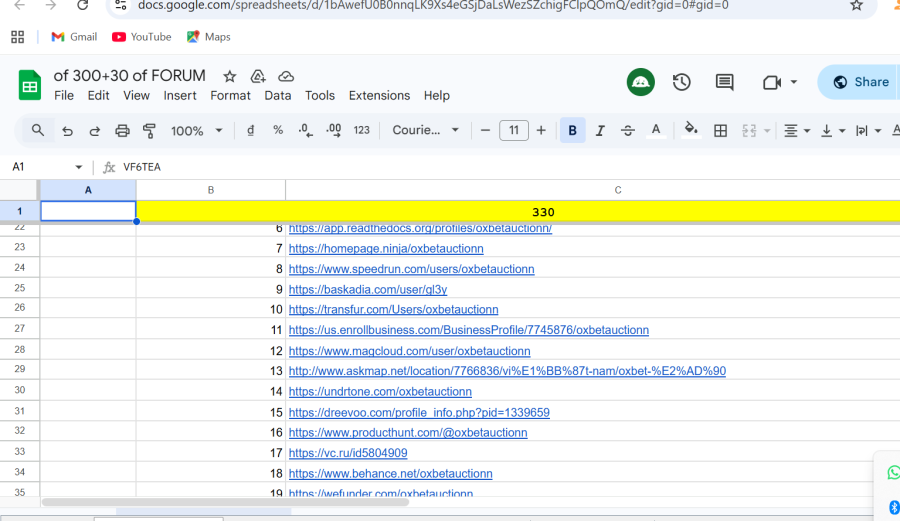The height and width of the screenshot is (521, 900).
Task: Toggle strikethrough formatting
Action: click(x=627, y=131)
